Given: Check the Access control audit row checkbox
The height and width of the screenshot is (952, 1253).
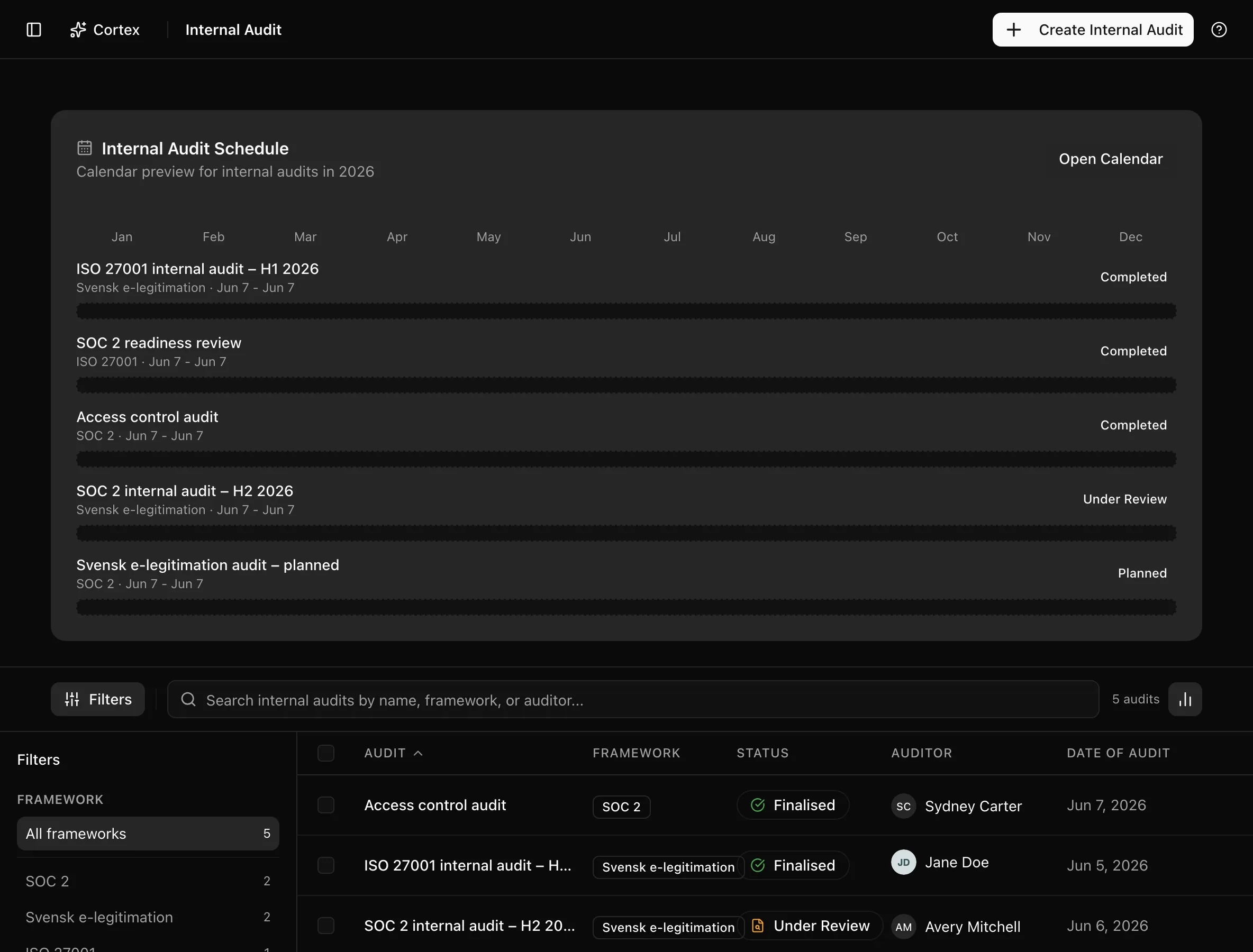Looking at the screenshot, I should [x=325, y=804].
